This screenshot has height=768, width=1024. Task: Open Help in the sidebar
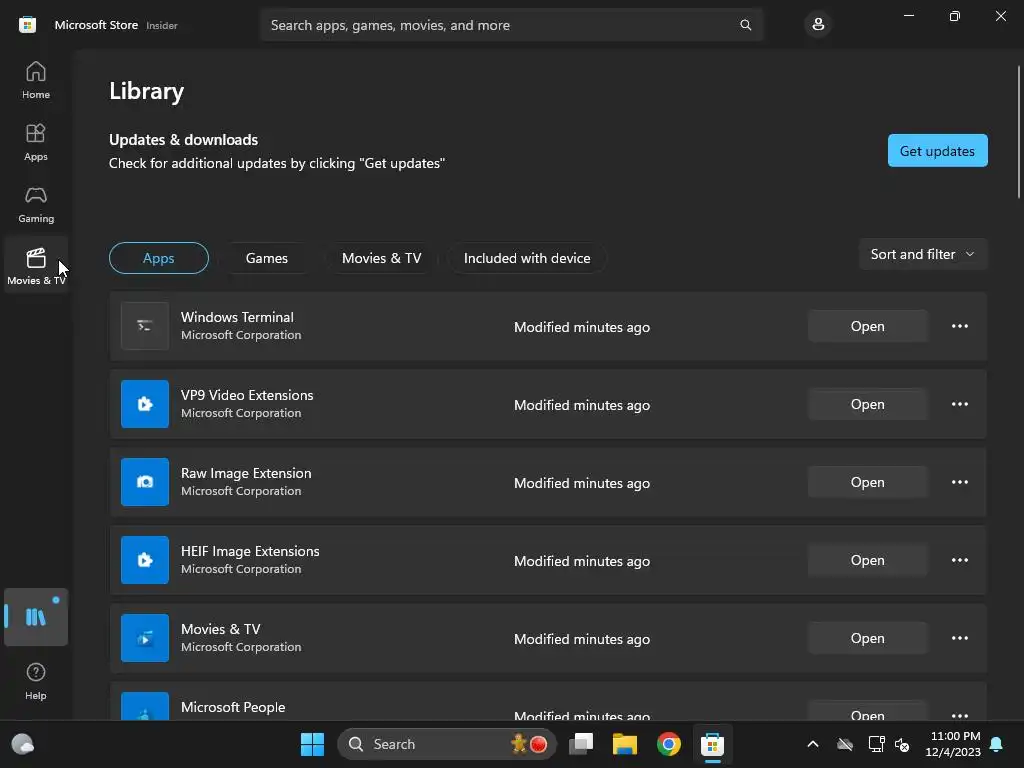tap(36, 681)
